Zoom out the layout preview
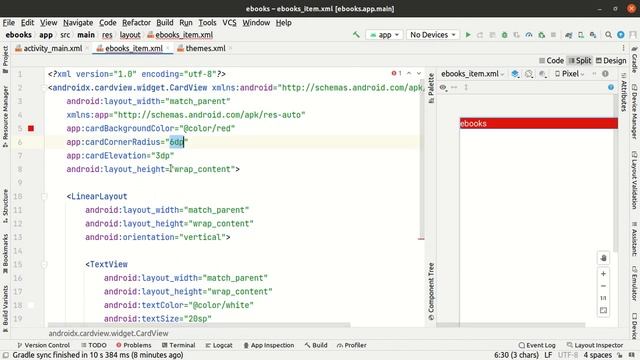The height and width of the screenshot is (360, 640). (x=603, y=286)
